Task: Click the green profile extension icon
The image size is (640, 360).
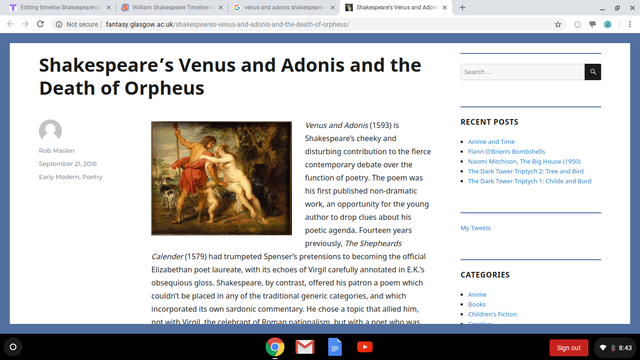Action: coord(608,24)
